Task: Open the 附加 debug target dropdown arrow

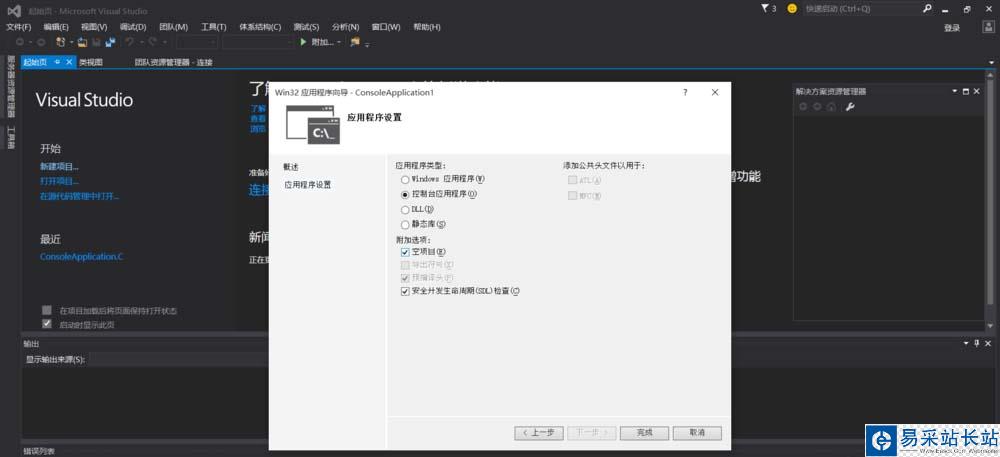Action: 339,42
